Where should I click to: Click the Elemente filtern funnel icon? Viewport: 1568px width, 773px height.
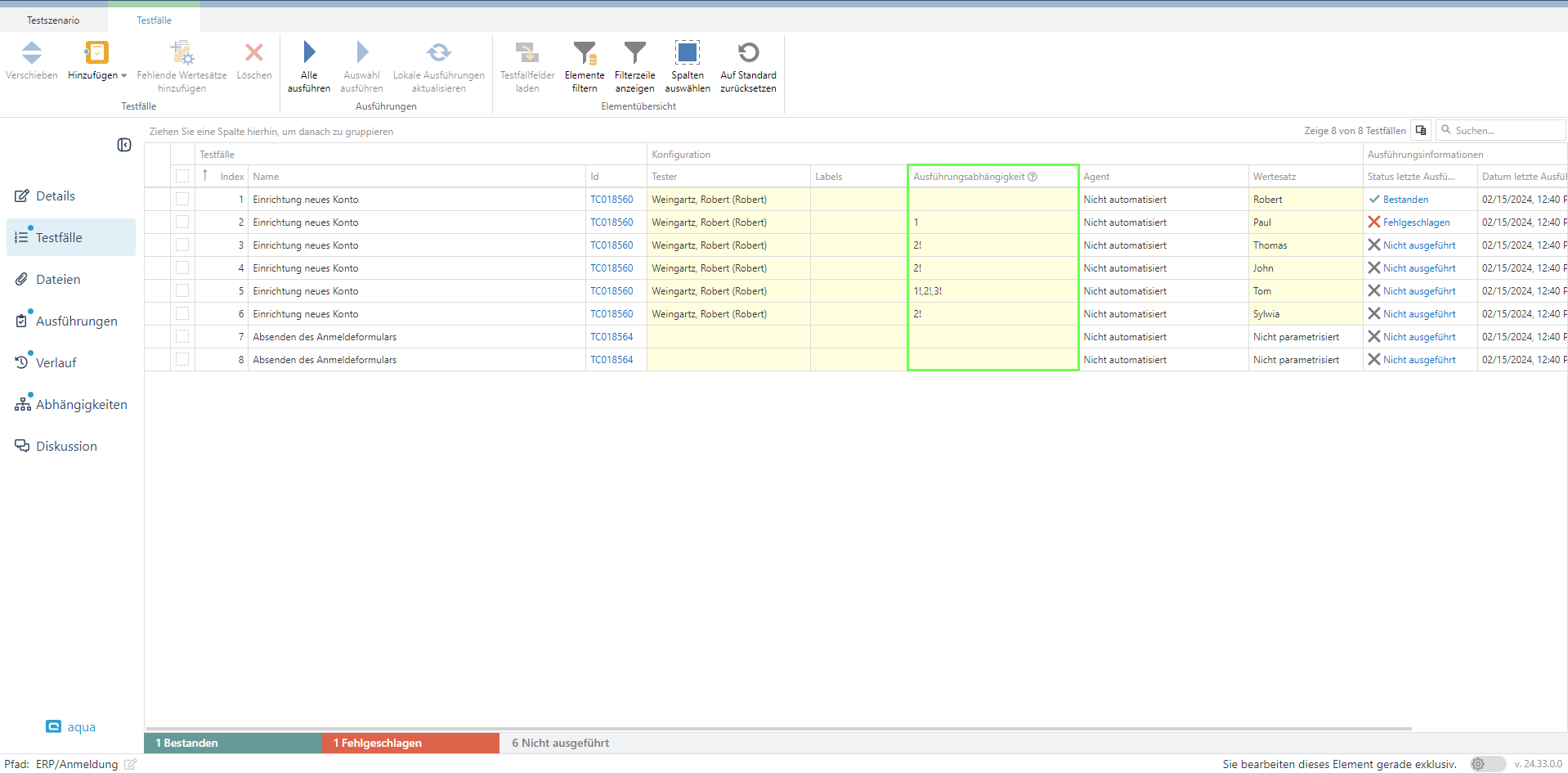585,53
